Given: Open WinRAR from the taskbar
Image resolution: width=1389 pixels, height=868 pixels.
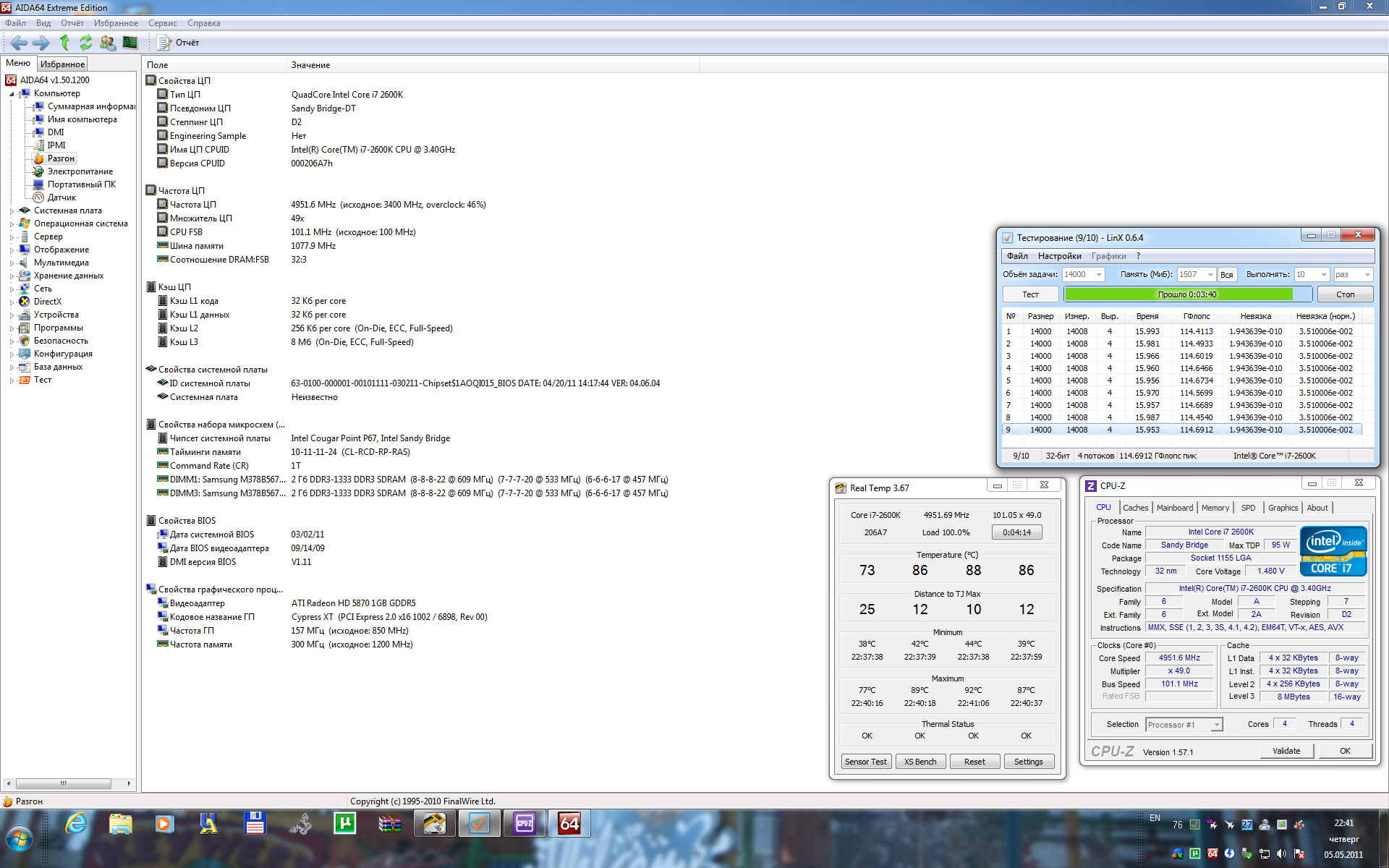Looking at the screenshot, I should pos(389,823).
